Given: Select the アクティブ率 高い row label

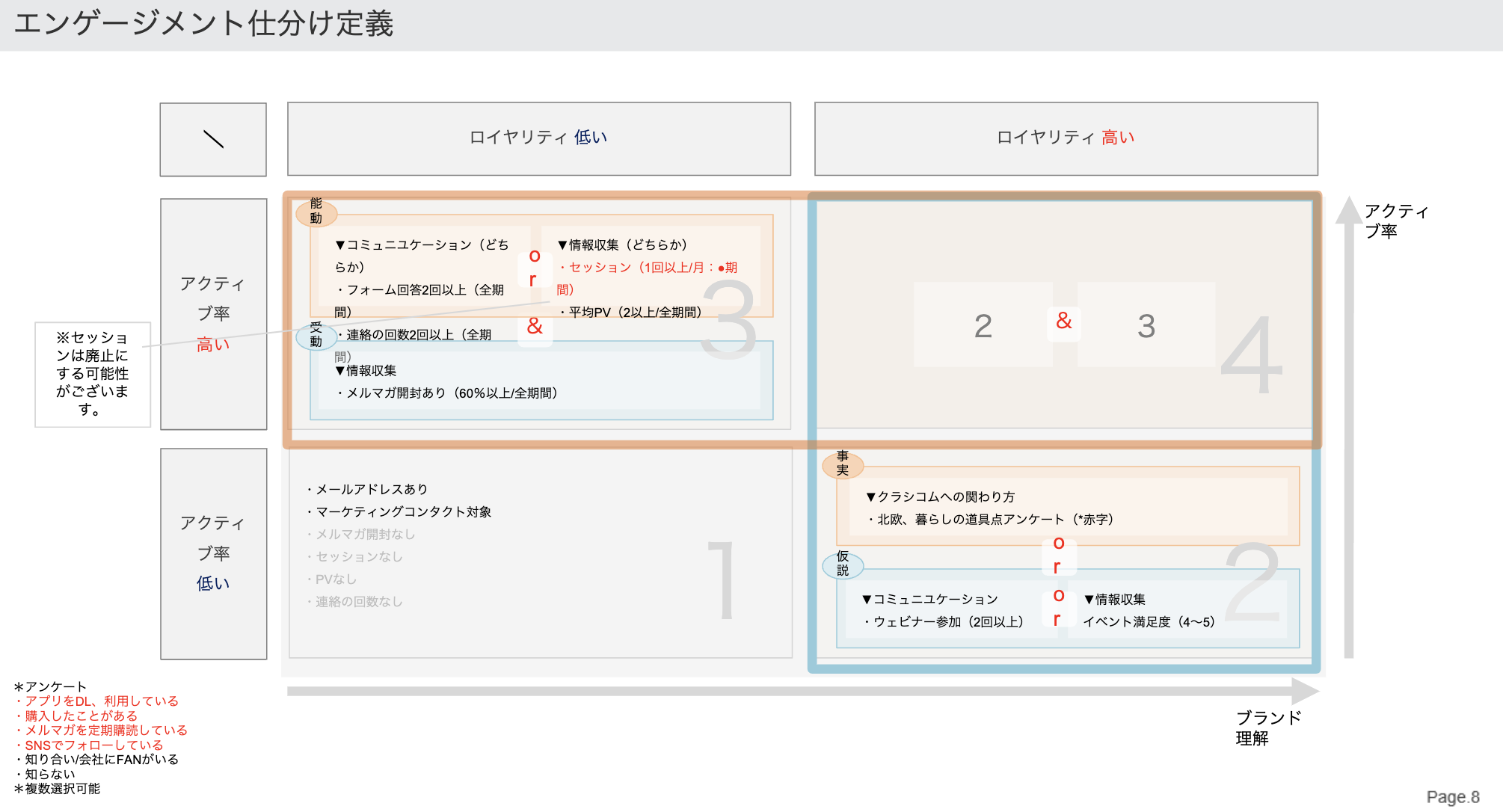Looking at the screenshot, I should [214, 314].
